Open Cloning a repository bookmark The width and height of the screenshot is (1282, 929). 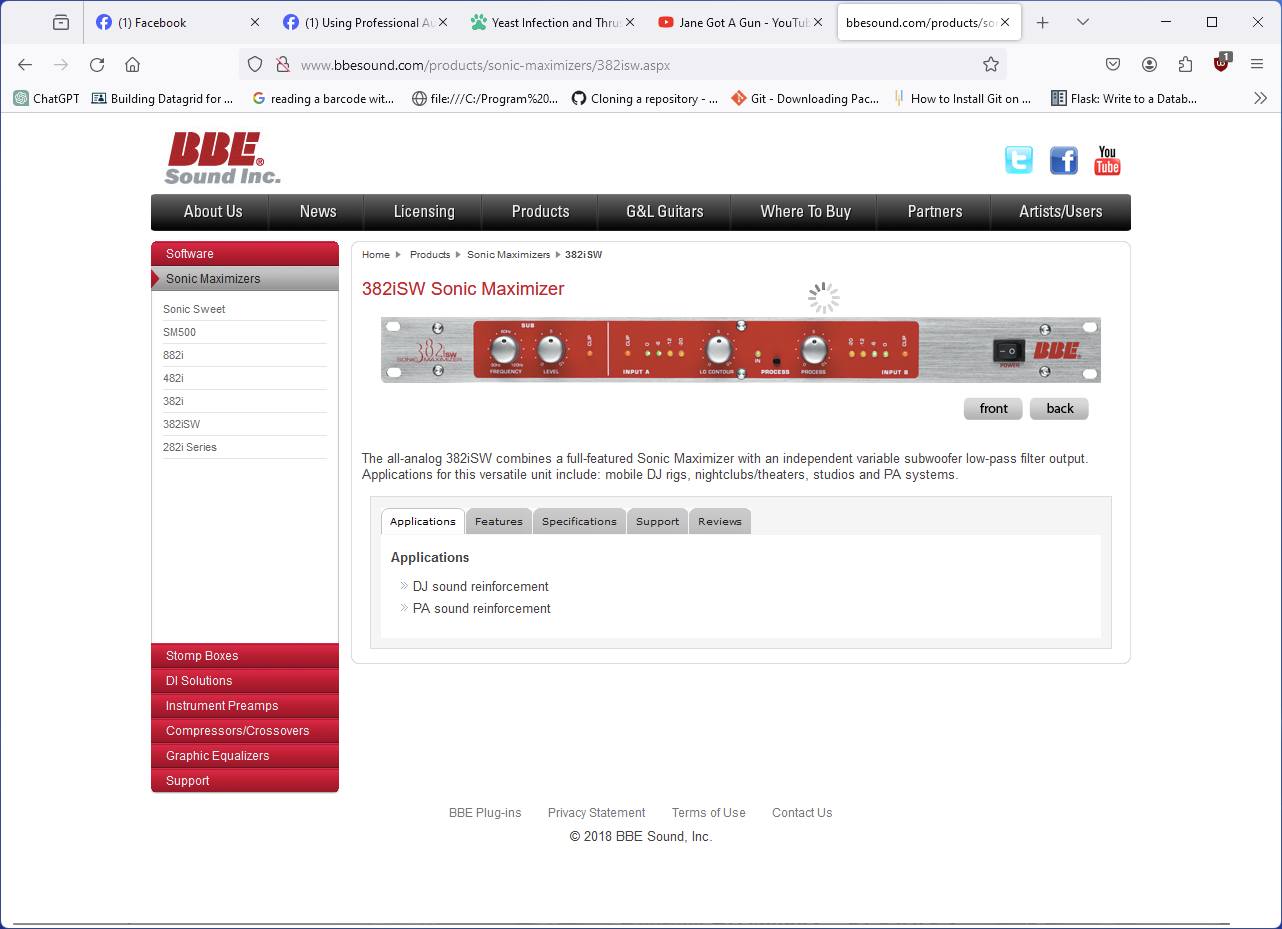(645, 98)
